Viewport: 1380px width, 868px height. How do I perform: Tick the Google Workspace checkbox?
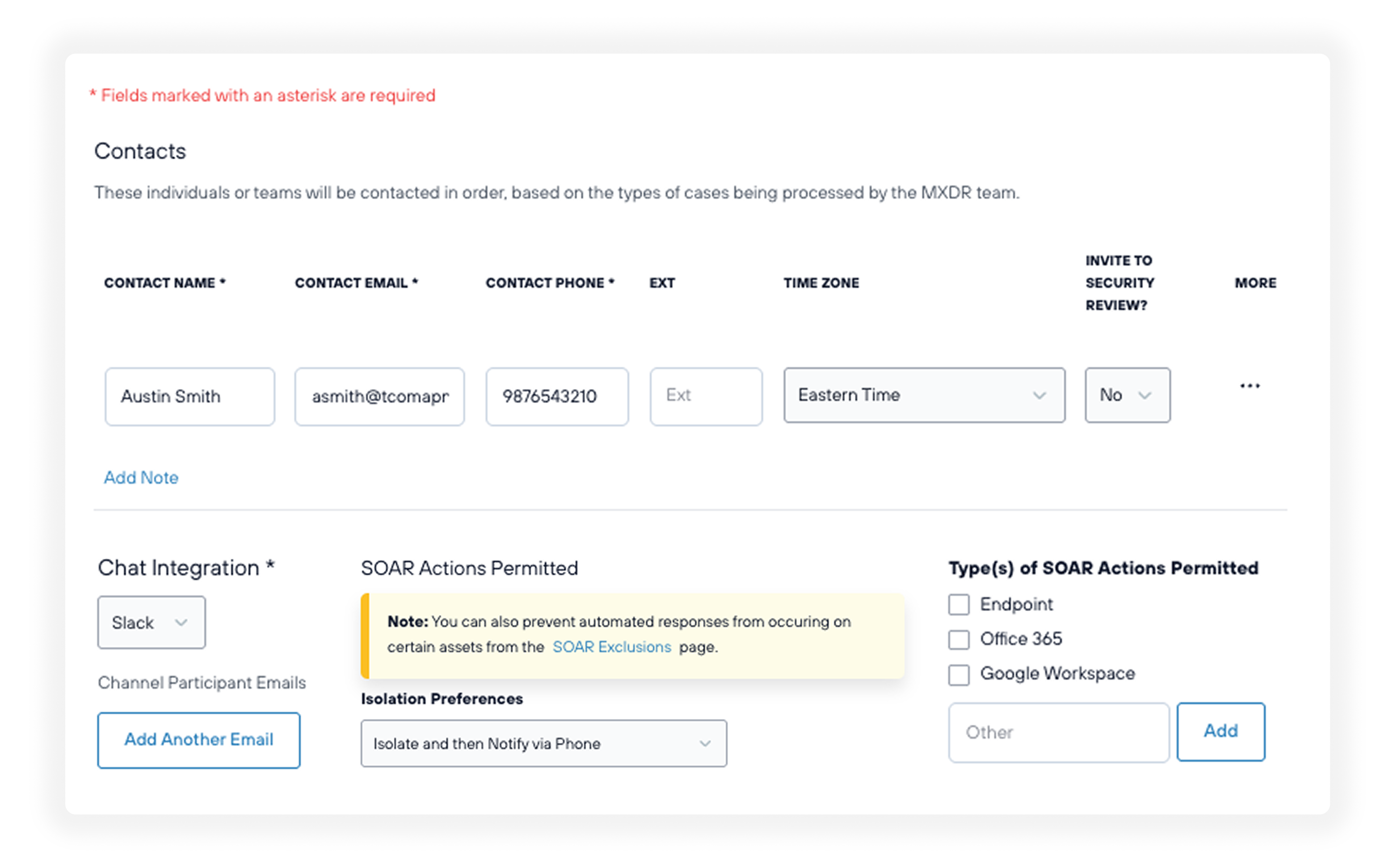(958, 674)
